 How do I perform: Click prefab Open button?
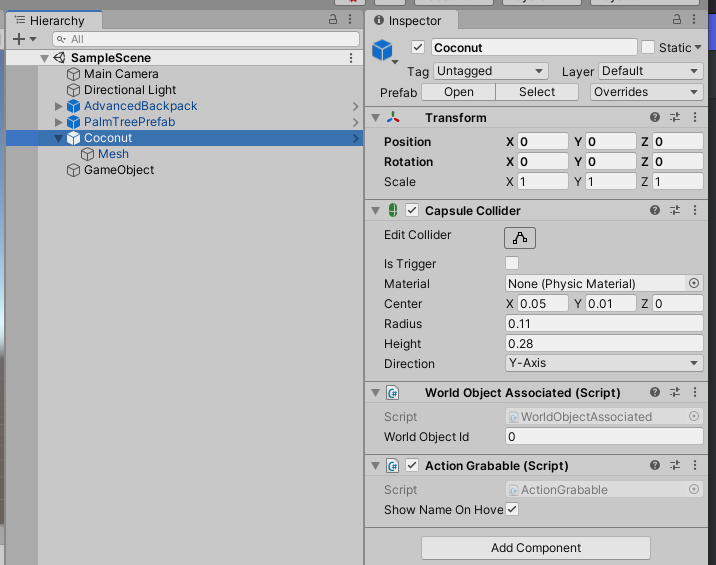458,92
